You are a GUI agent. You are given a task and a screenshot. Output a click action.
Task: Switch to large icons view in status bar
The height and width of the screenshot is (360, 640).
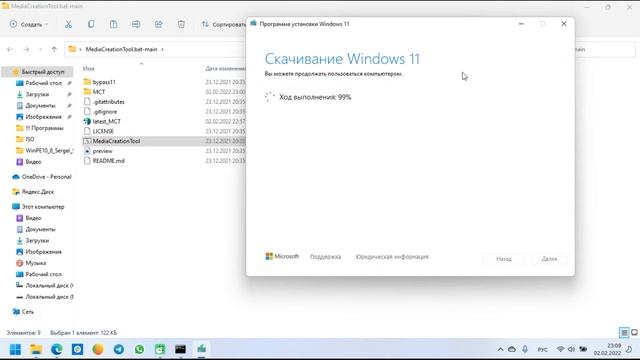[634, 333]
